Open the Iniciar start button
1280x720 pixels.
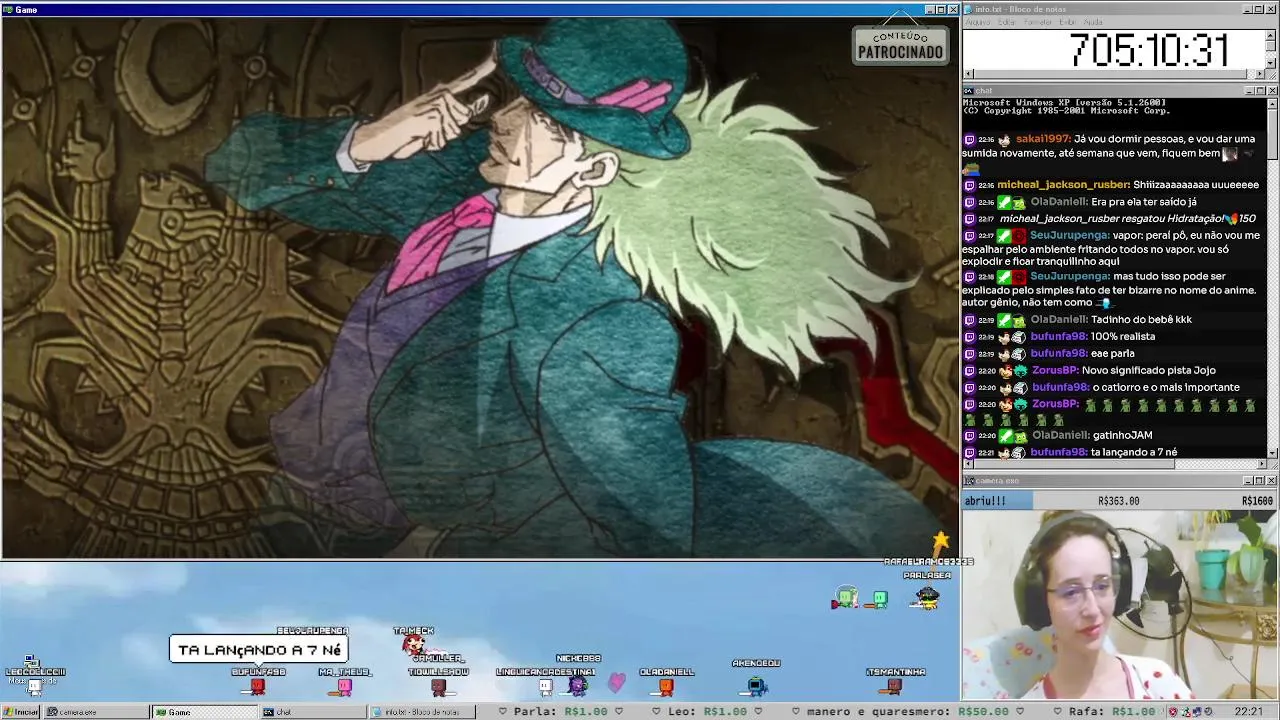pos(21,712)
